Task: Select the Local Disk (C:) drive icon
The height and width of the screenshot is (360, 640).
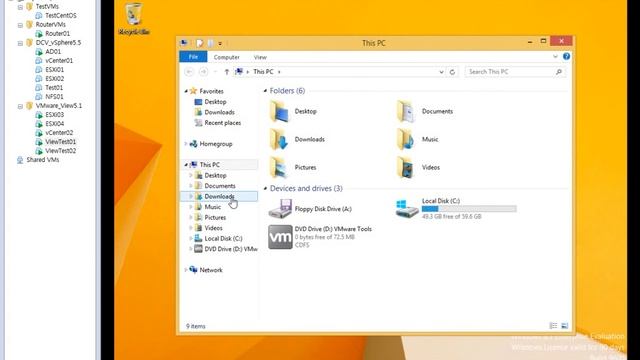Action: pos(407,209)
